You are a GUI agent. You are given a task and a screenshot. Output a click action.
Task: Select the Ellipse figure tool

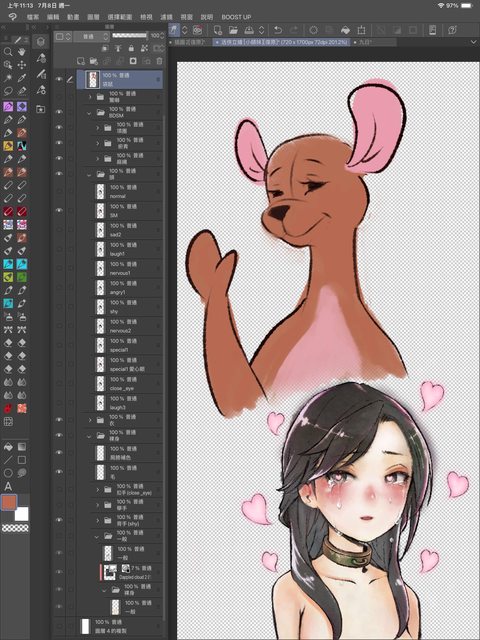click(x=8, y=473)
